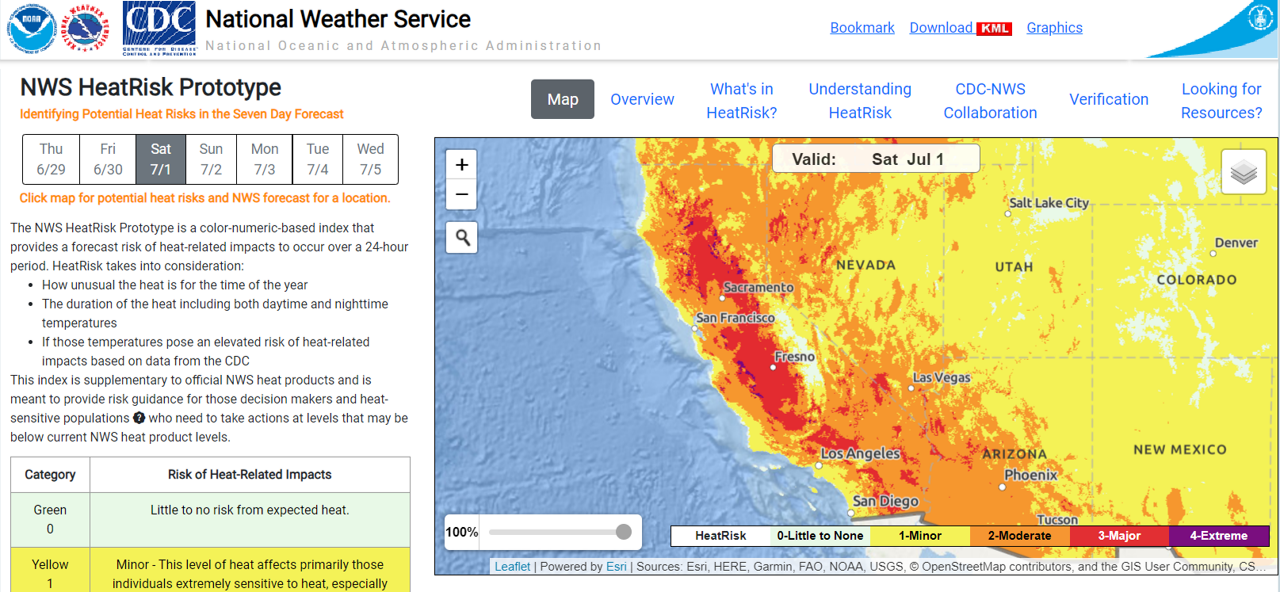The image size is (1280, 592).
Task: Click Sacramento on the map
Action: 723,296
